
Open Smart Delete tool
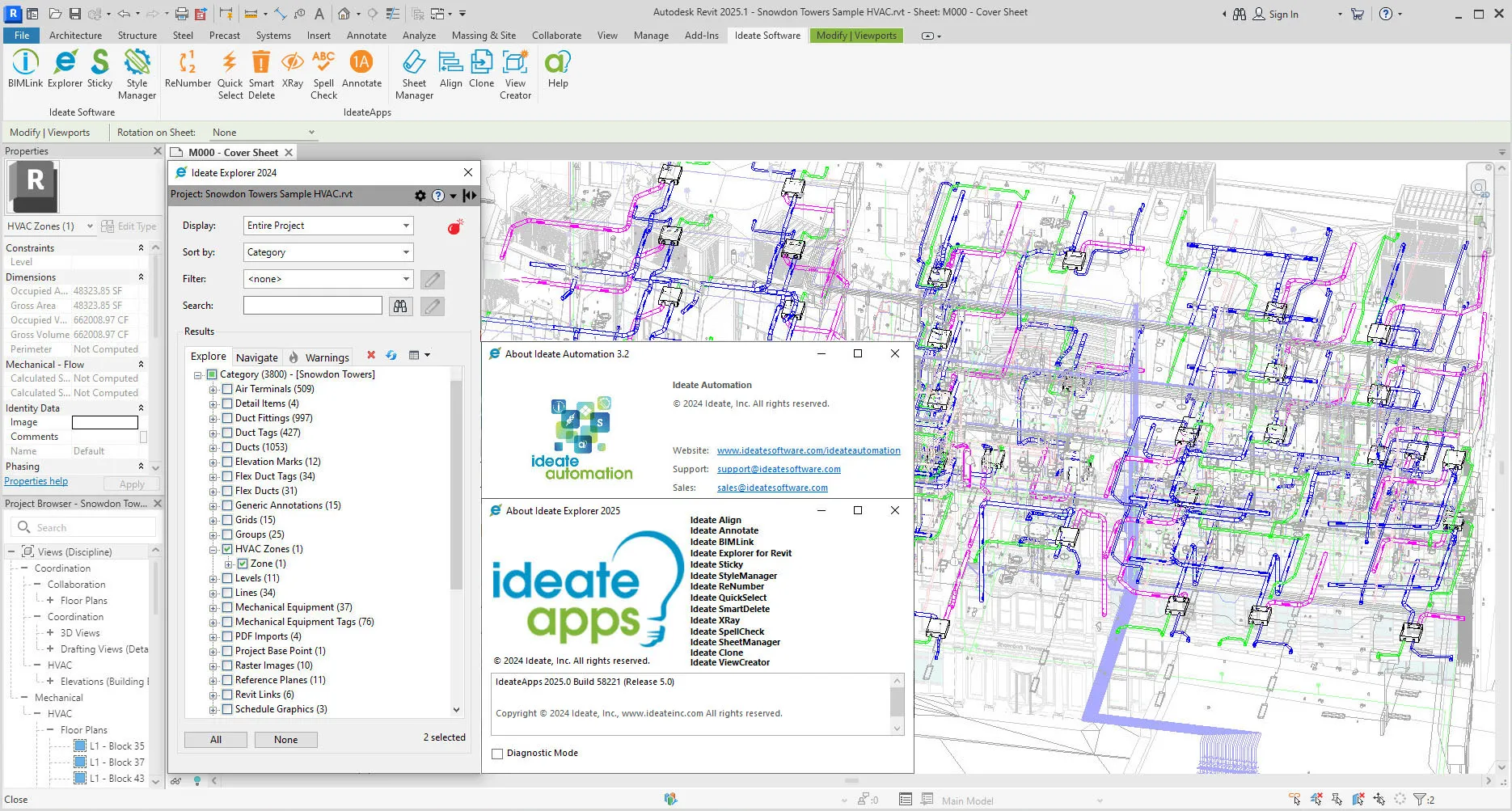[261, 74]
